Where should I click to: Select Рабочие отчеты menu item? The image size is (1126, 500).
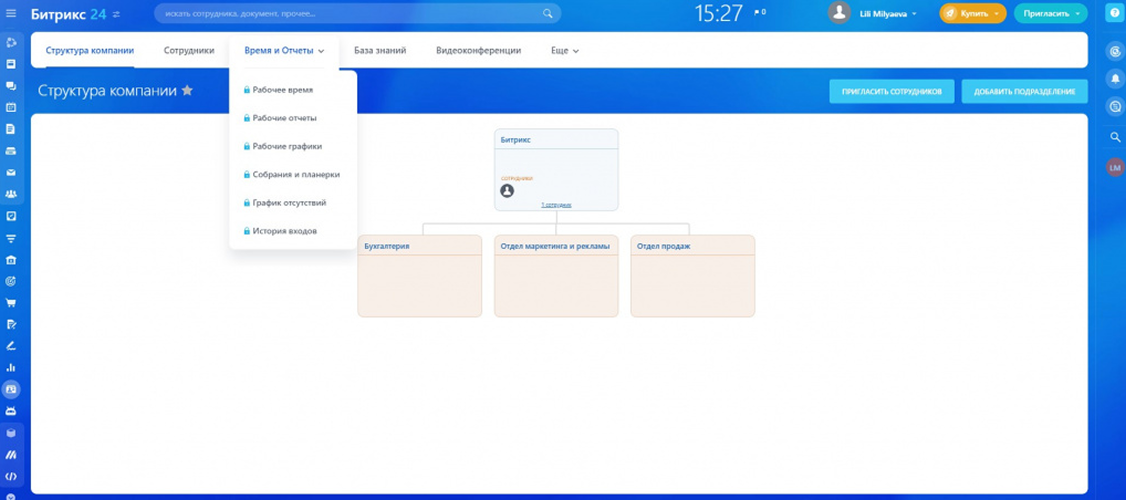[284, 118]
